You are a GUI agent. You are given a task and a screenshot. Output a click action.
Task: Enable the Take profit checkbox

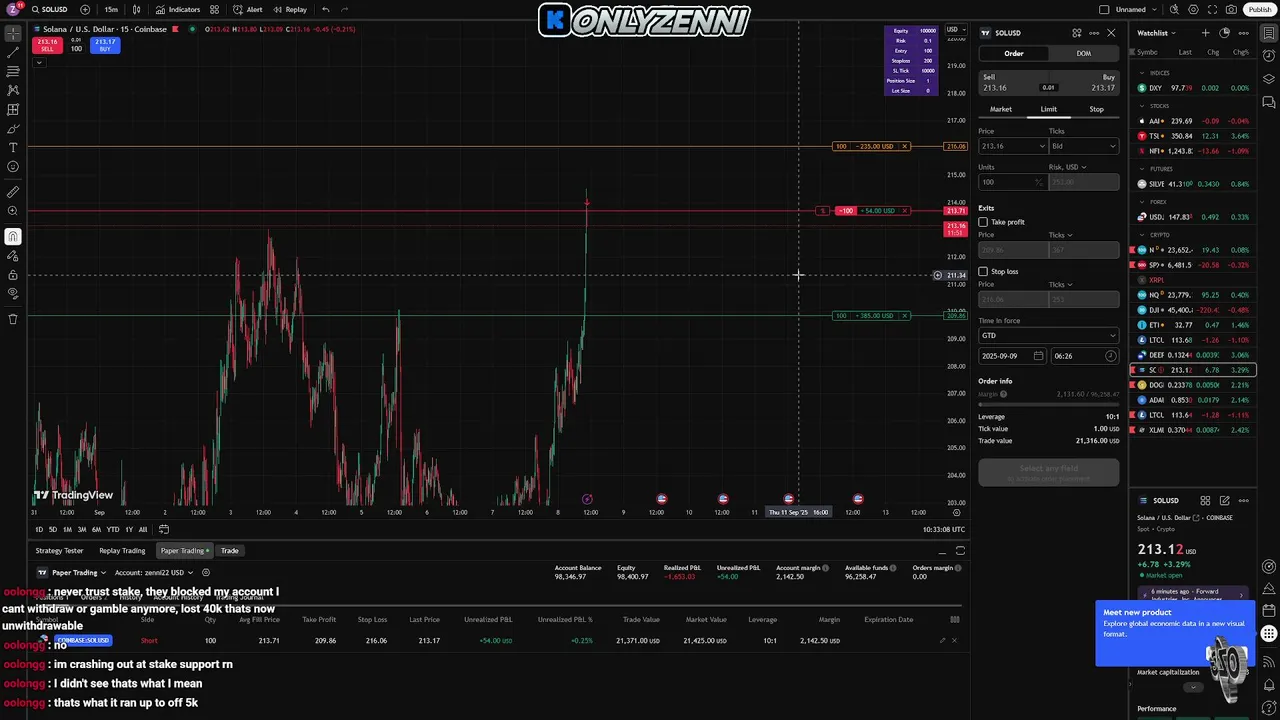(983, 222)
